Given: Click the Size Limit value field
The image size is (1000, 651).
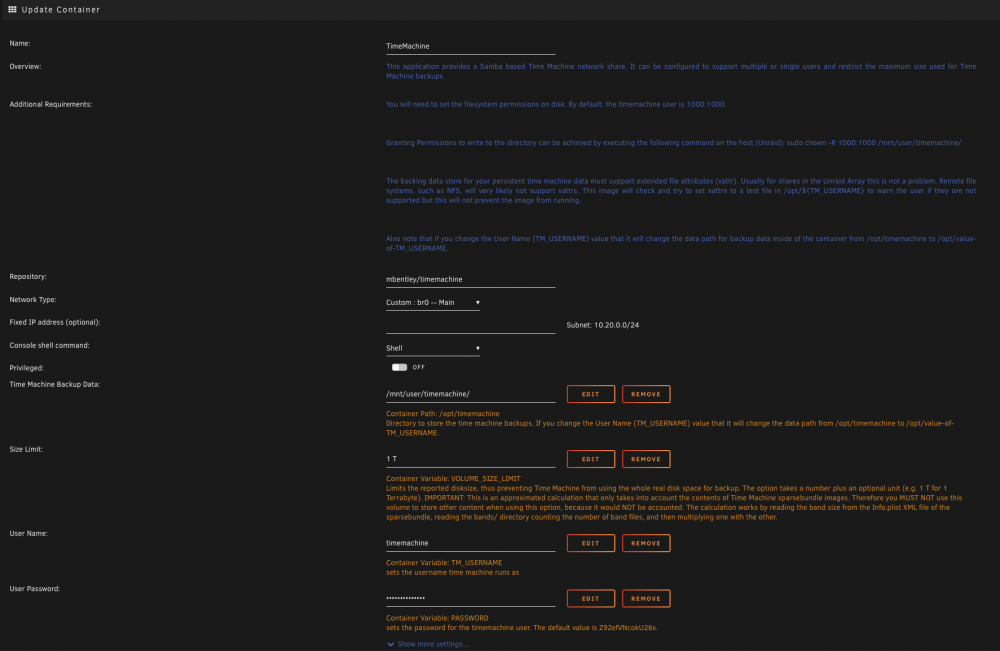Looking at the screenshot, I should [x=470, y=459].
